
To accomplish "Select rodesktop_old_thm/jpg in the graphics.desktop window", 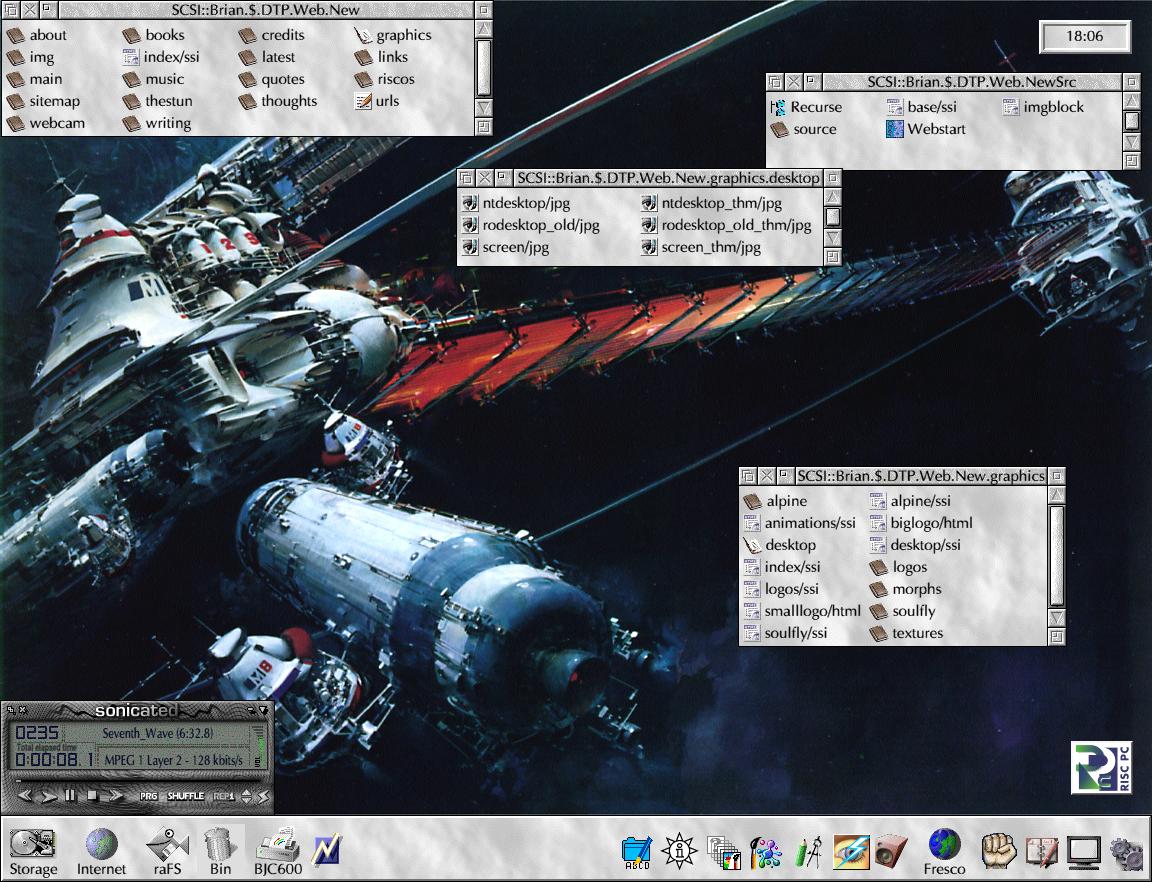I will point(726,226).
